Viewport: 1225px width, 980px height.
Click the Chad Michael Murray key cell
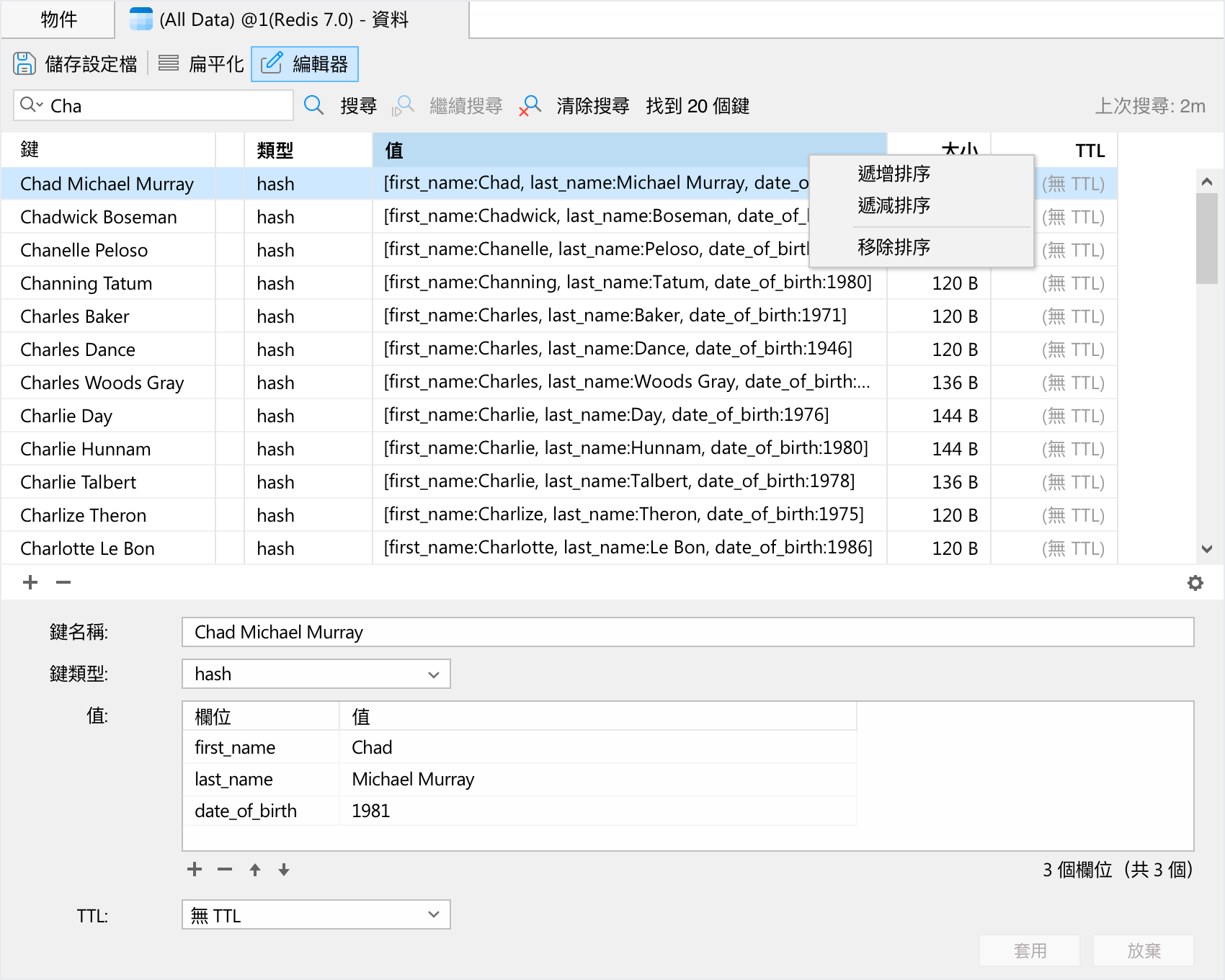click(107, 184)
